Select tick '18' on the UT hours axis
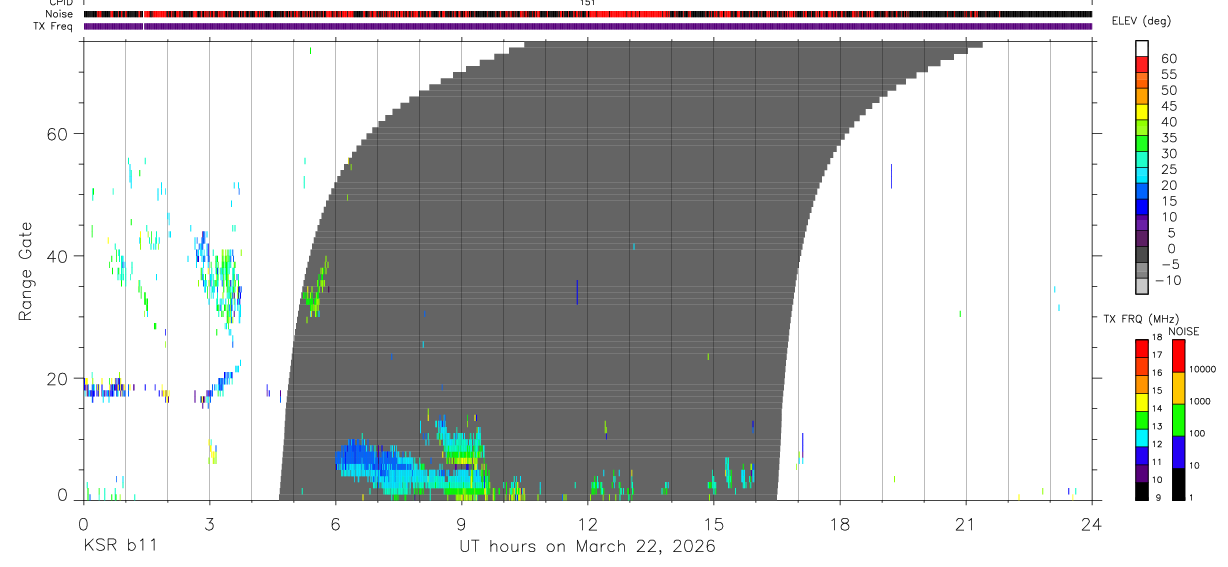 pos(840,524)
